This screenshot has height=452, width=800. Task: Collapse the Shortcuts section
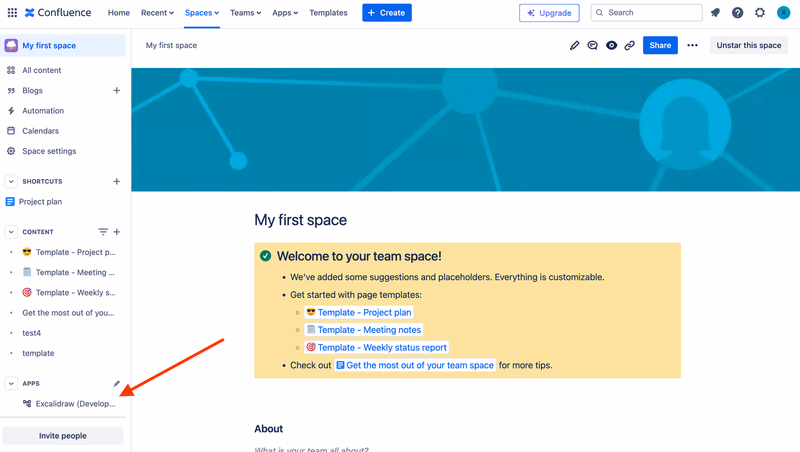click(11, 181)
